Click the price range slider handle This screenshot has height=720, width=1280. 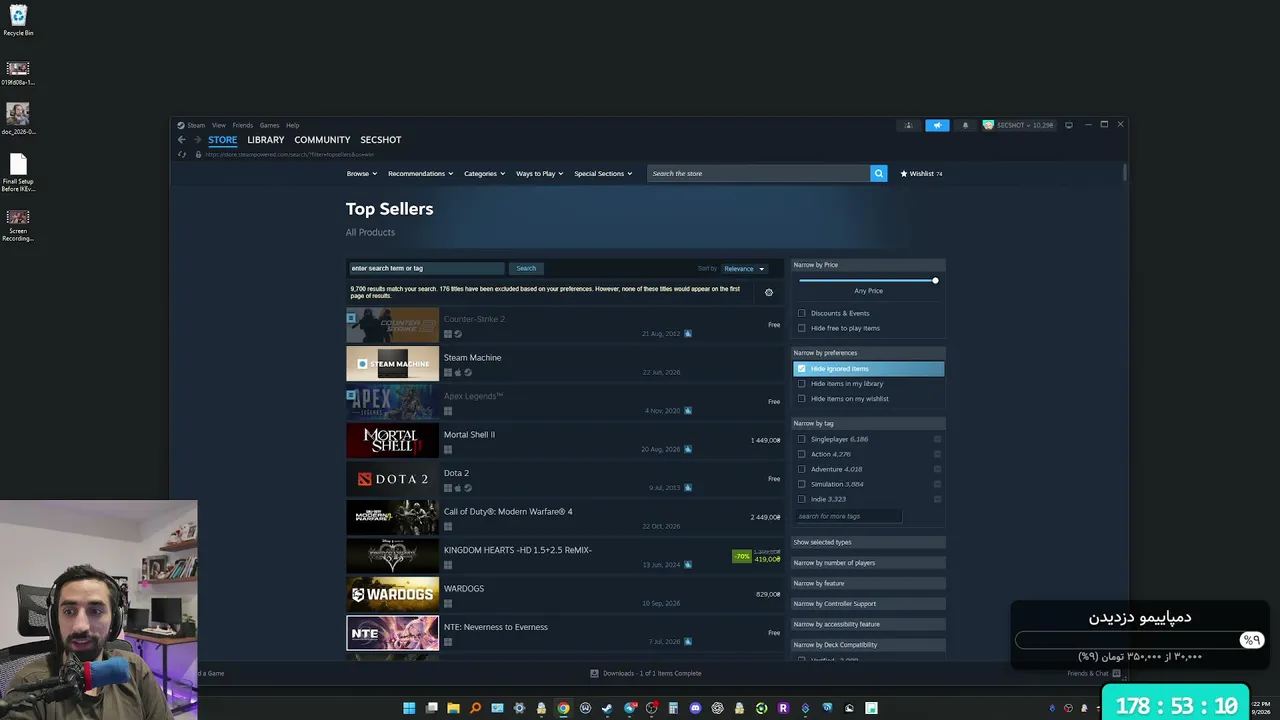[x=935, y=280]
